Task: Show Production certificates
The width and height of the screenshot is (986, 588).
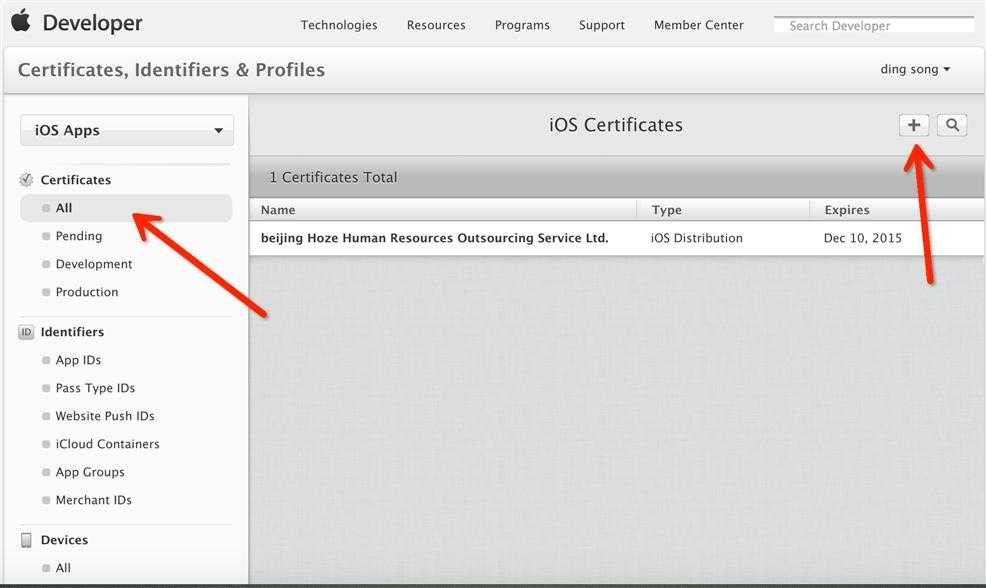Action: pos(87,292)
